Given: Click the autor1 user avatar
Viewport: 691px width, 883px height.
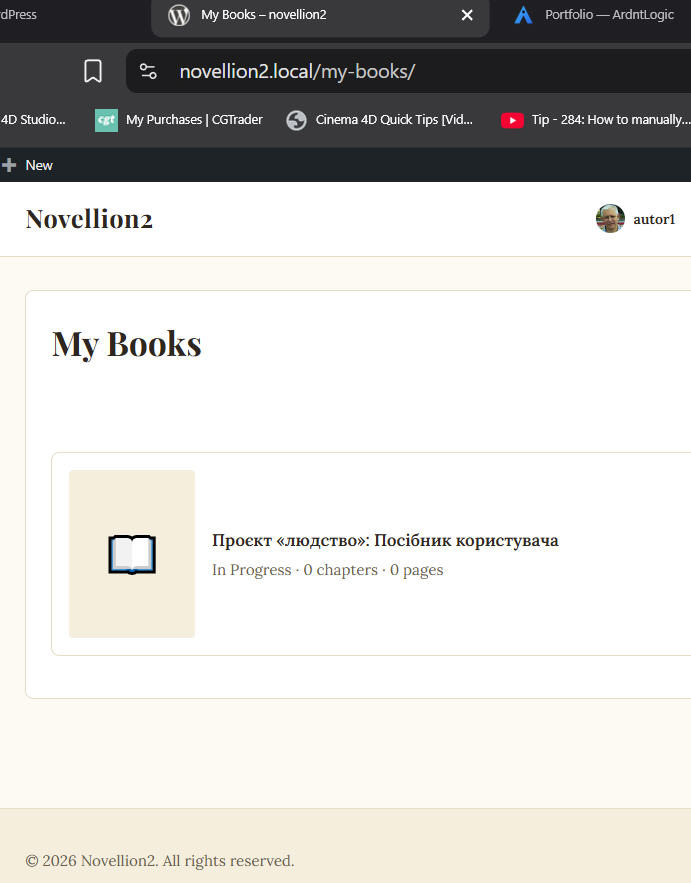Looking at the screenshot, I should [610, 218].
